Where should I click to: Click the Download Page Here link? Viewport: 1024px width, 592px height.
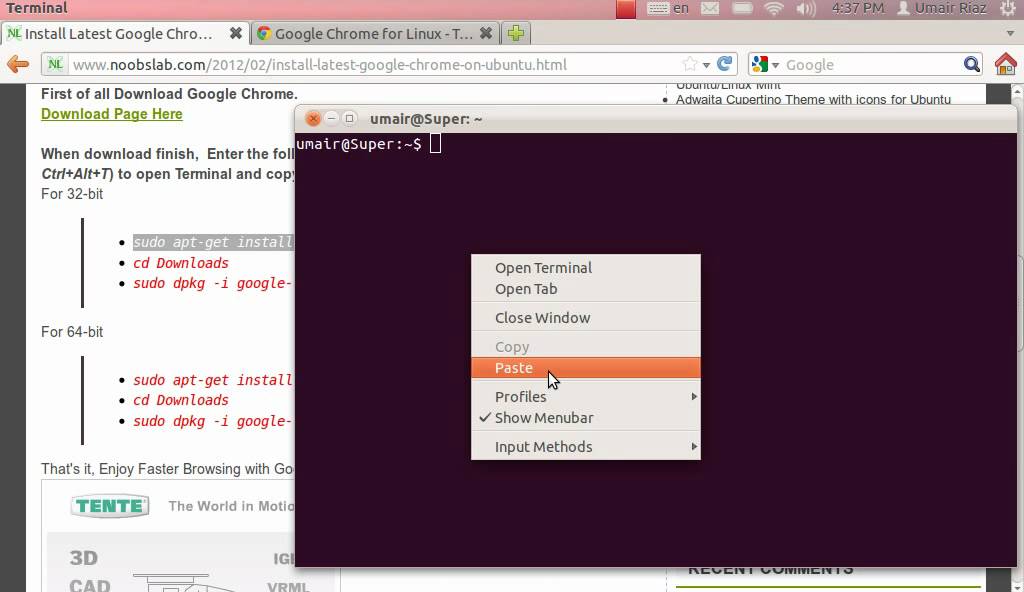point(112,114)
